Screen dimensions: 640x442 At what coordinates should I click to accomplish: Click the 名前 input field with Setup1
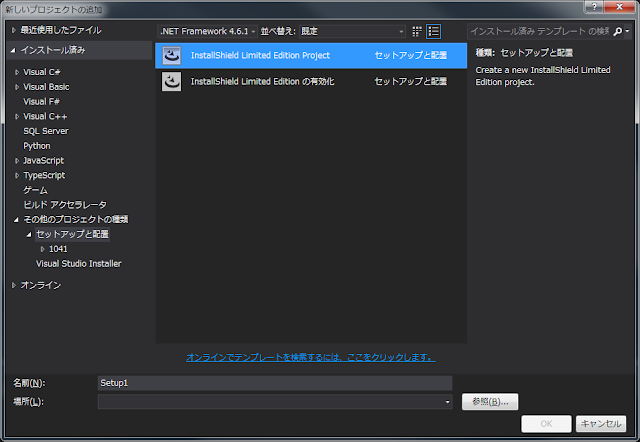tap(275, 383)
